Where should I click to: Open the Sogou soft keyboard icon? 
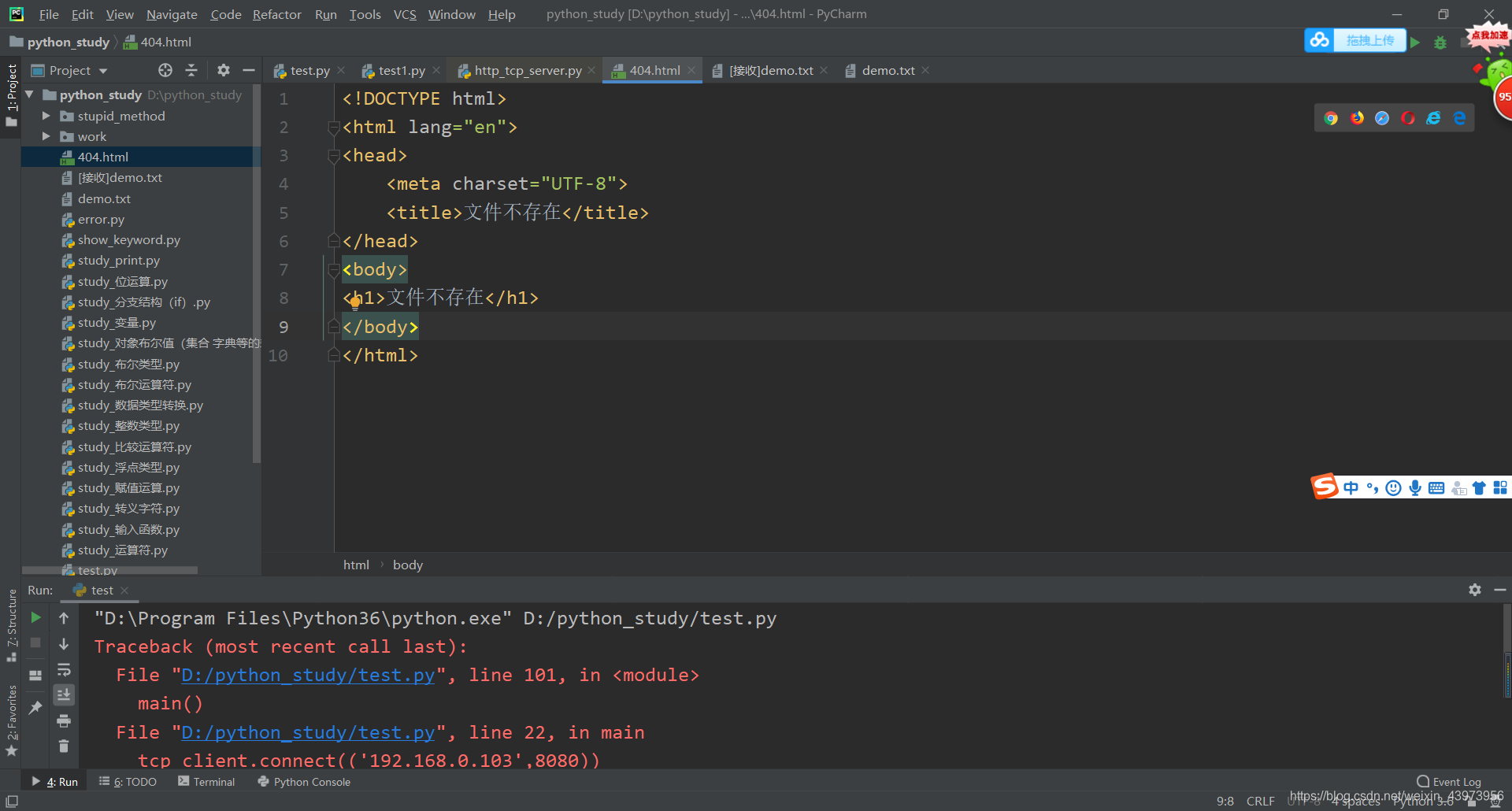coord(1436,488)
